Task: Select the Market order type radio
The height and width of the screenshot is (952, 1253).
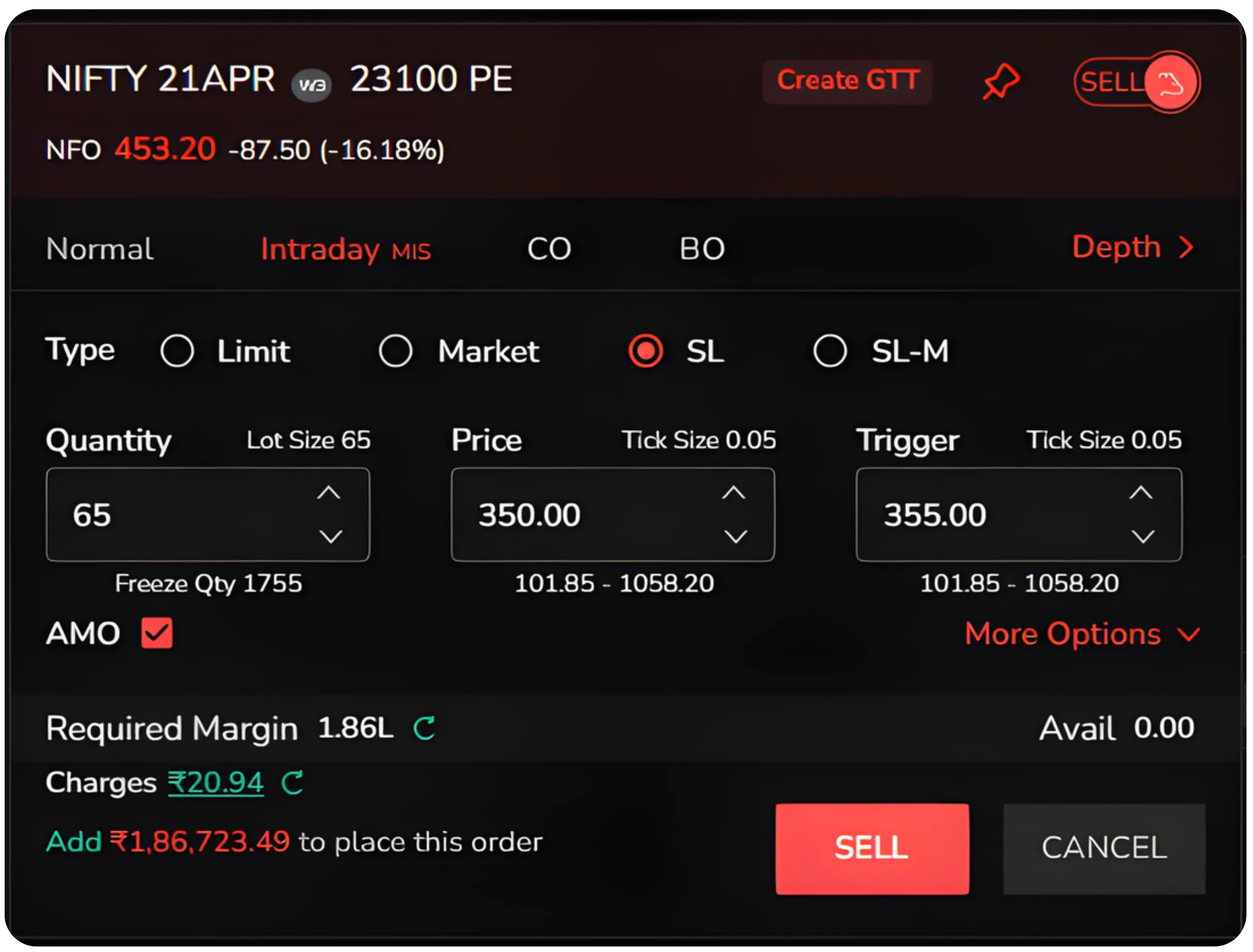Action: click(395, 351)
